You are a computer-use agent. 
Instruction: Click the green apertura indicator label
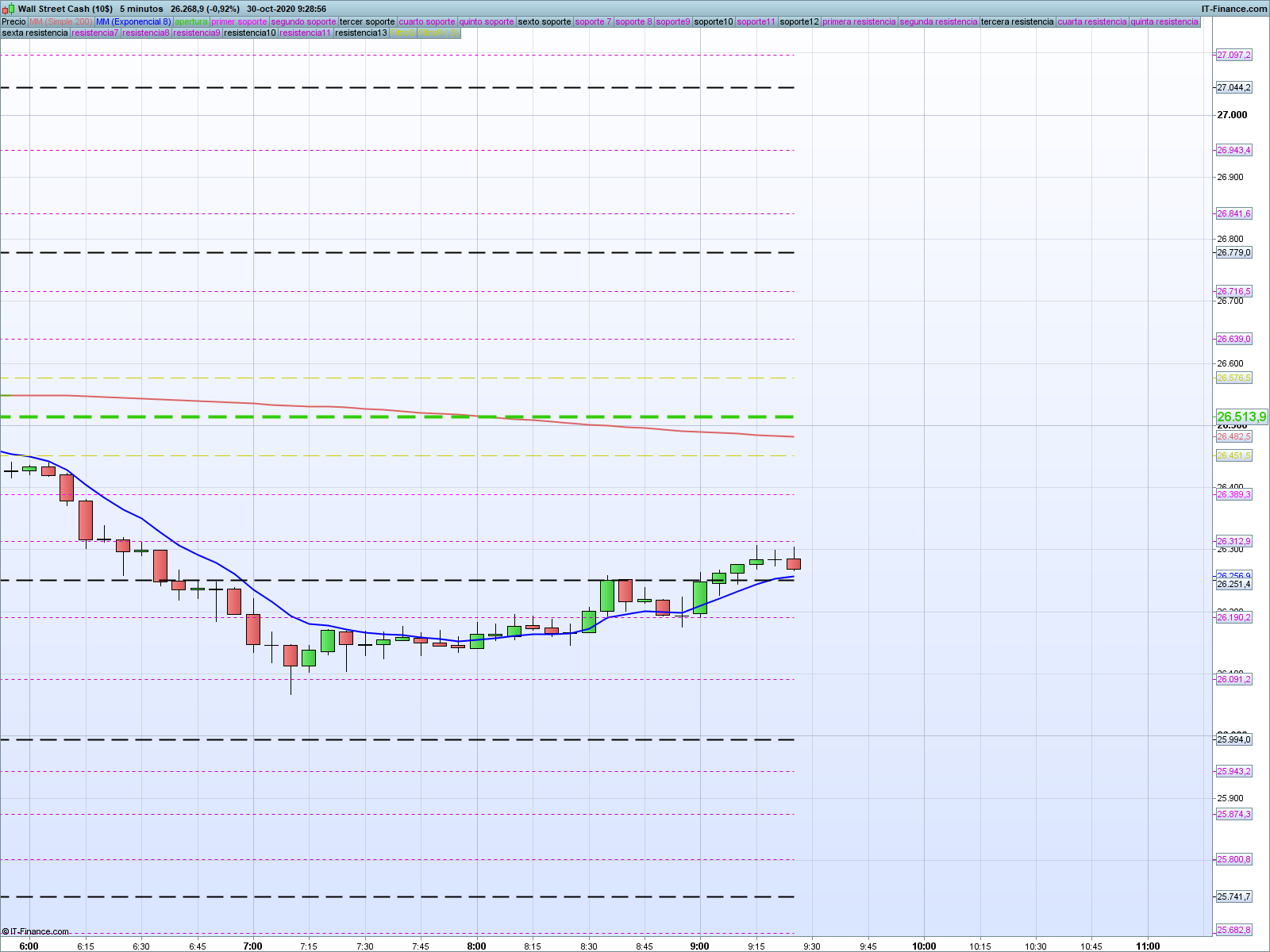click(x=191, y=21)
